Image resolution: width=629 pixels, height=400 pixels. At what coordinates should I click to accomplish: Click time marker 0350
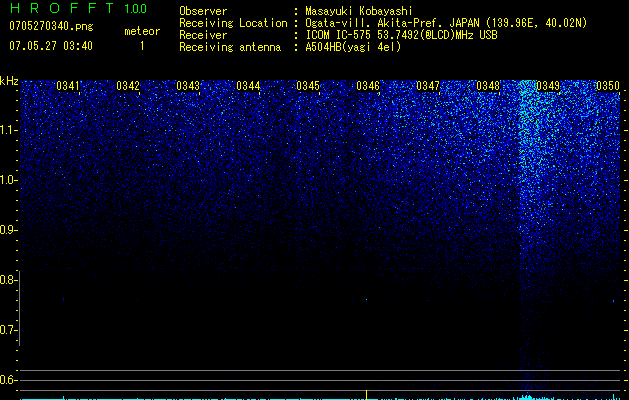coord(608,86)
